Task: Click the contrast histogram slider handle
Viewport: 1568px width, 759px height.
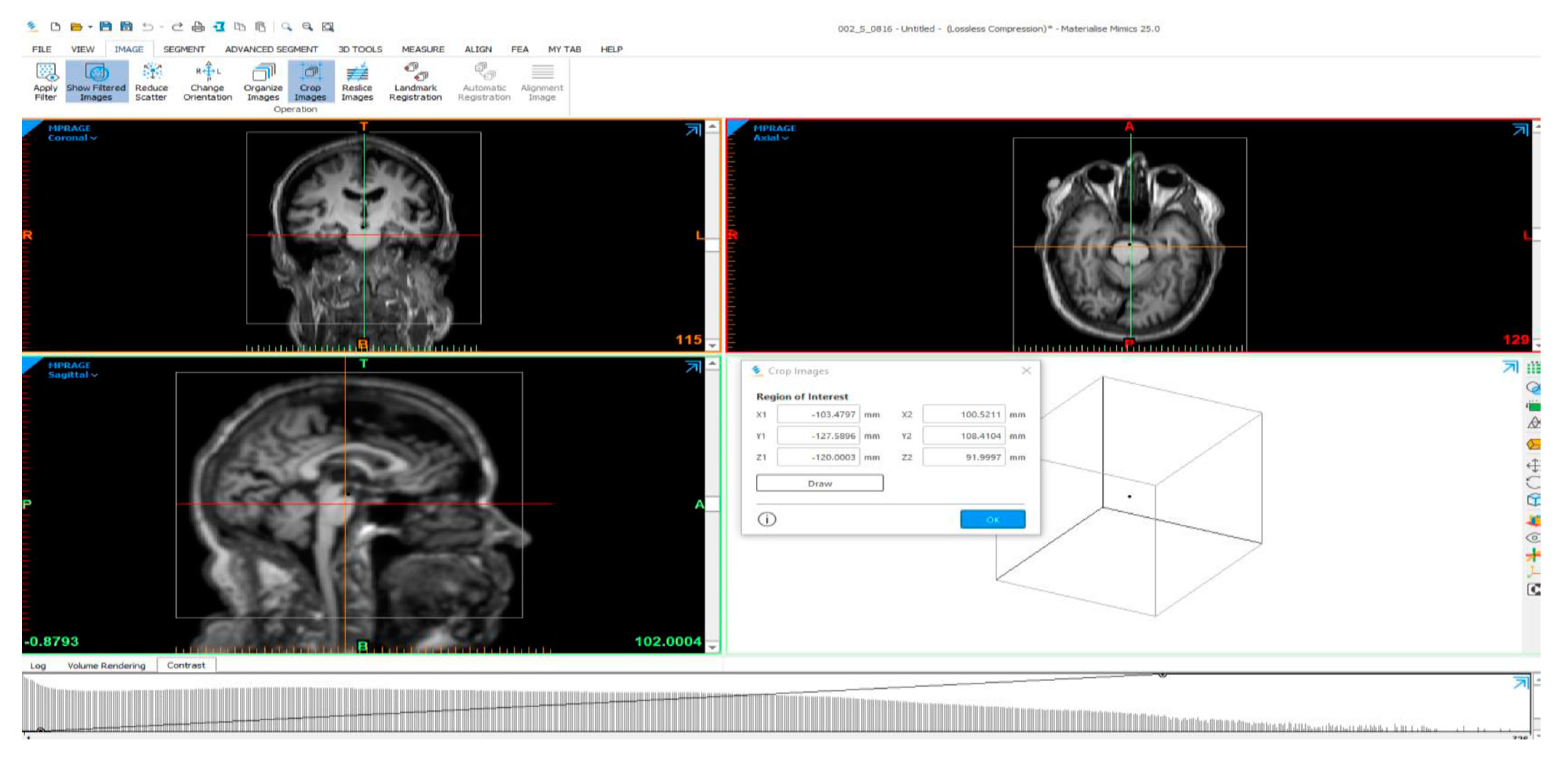Action: pyautogui.click(x=1162, y=674)
